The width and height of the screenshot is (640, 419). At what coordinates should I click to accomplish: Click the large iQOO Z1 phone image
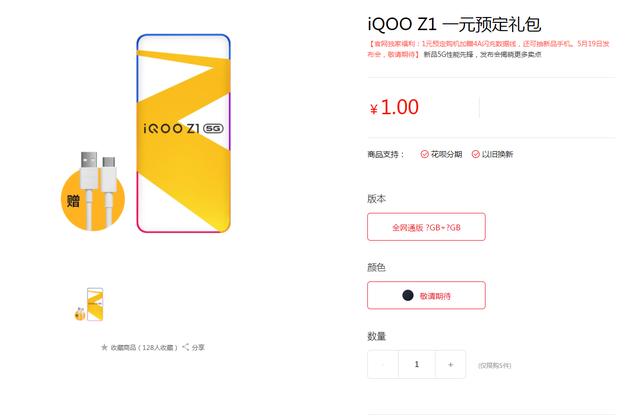183,133
